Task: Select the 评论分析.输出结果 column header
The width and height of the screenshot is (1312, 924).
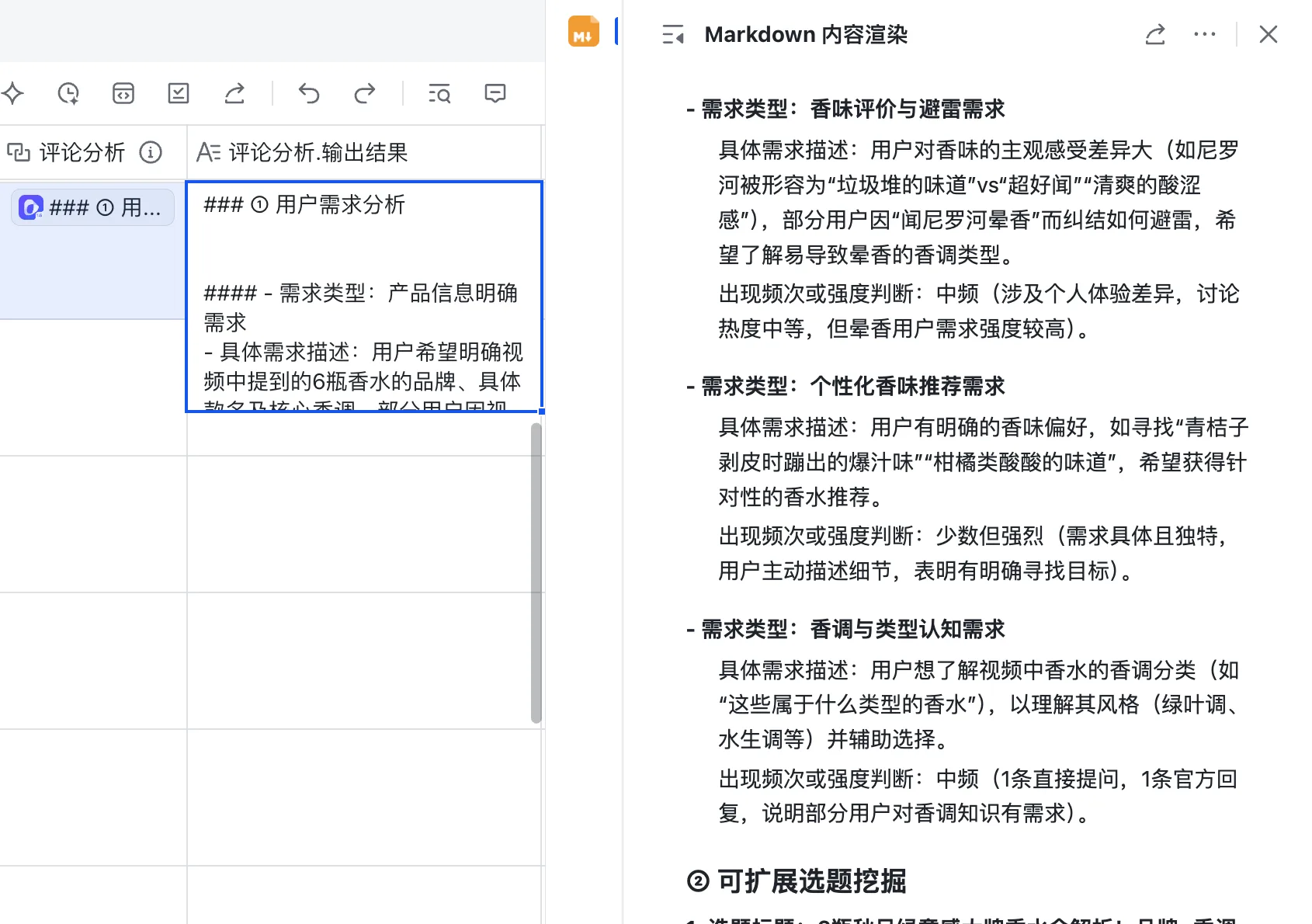Action: click(x=365, y=152)
